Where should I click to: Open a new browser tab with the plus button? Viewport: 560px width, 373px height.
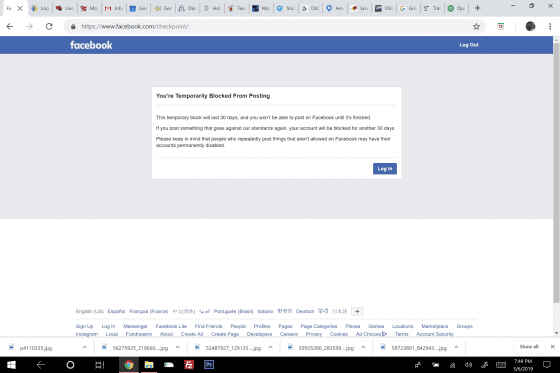[x=478, y=8]
